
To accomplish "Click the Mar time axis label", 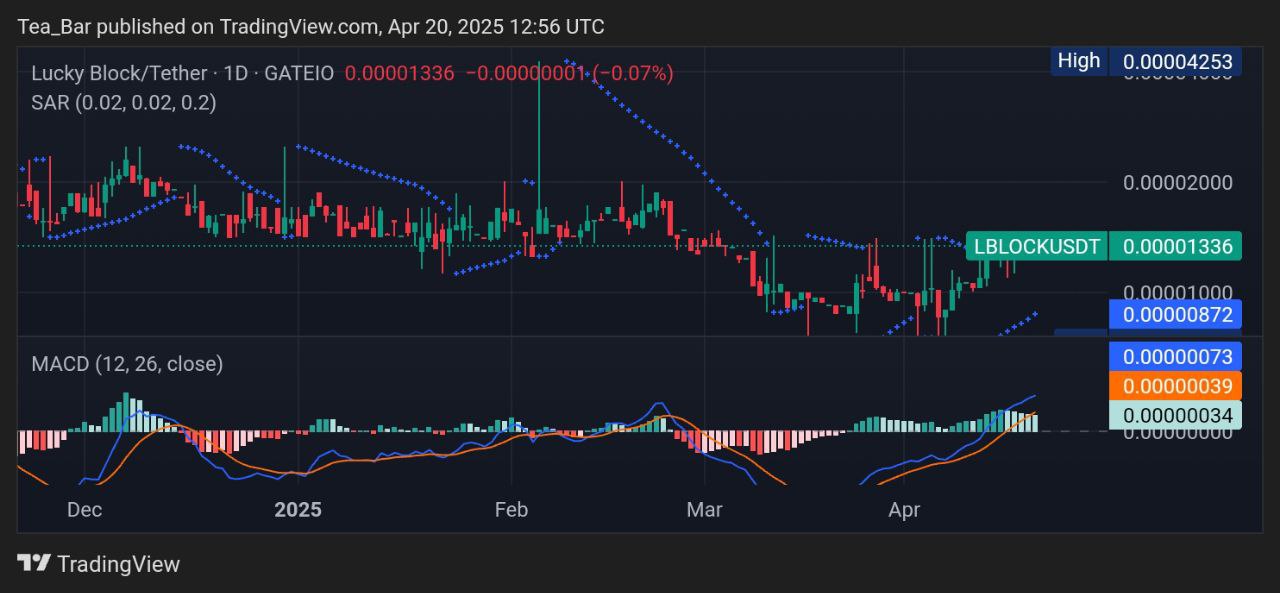I will (704, 510).
